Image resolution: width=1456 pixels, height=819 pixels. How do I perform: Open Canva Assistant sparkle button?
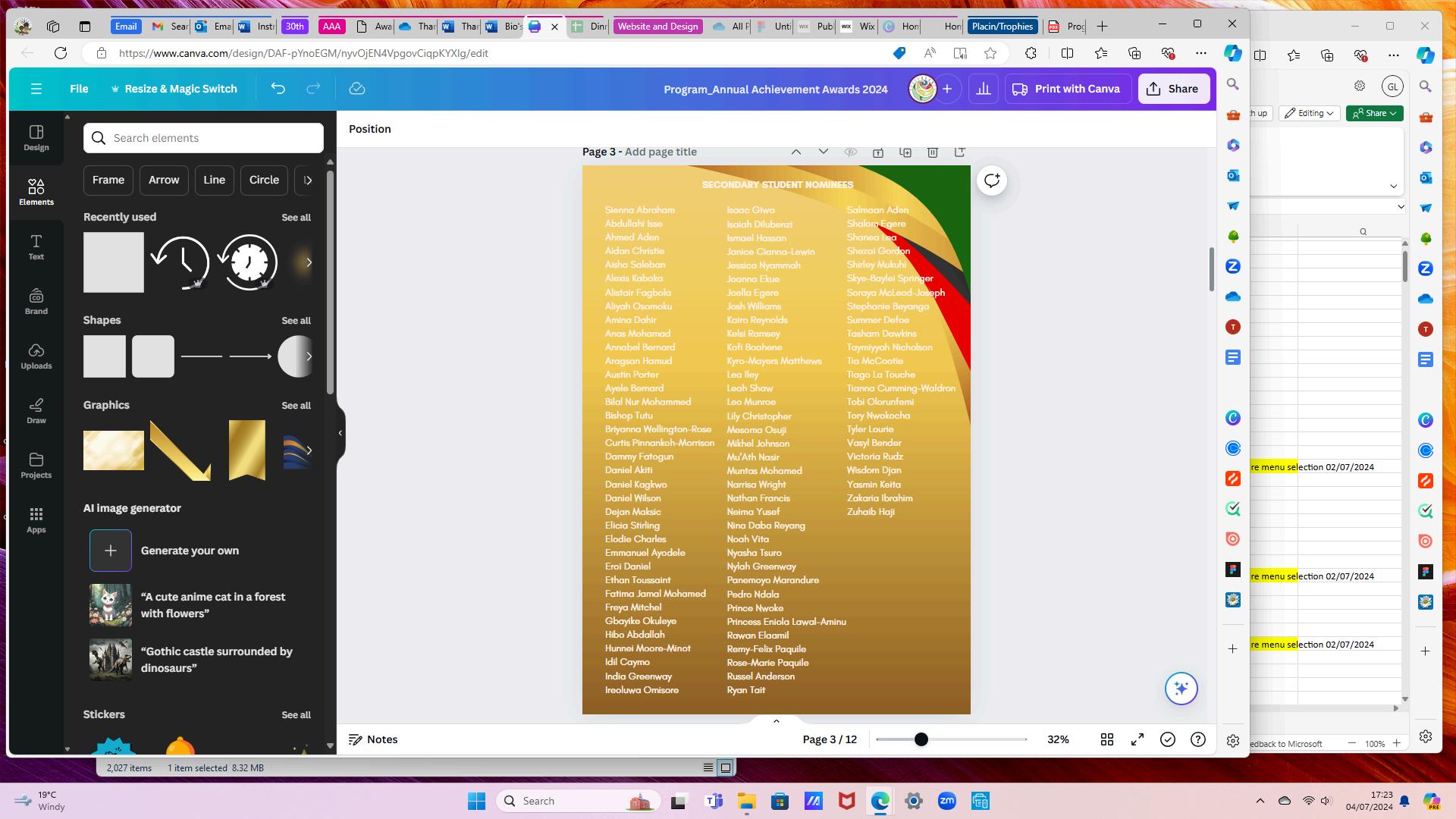1181,689
